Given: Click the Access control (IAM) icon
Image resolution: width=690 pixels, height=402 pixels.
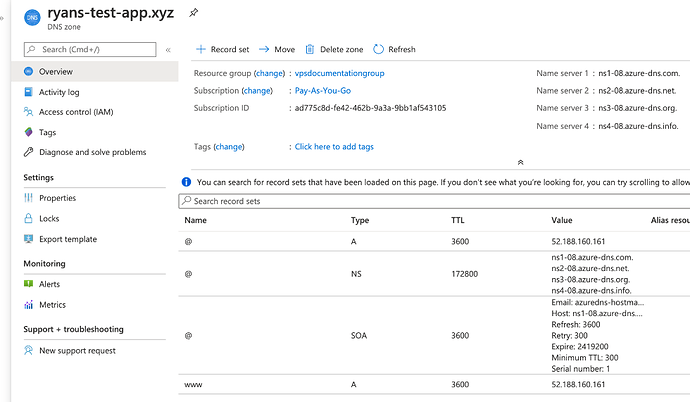Looking at the screenshot, I should tap(29, 112).
